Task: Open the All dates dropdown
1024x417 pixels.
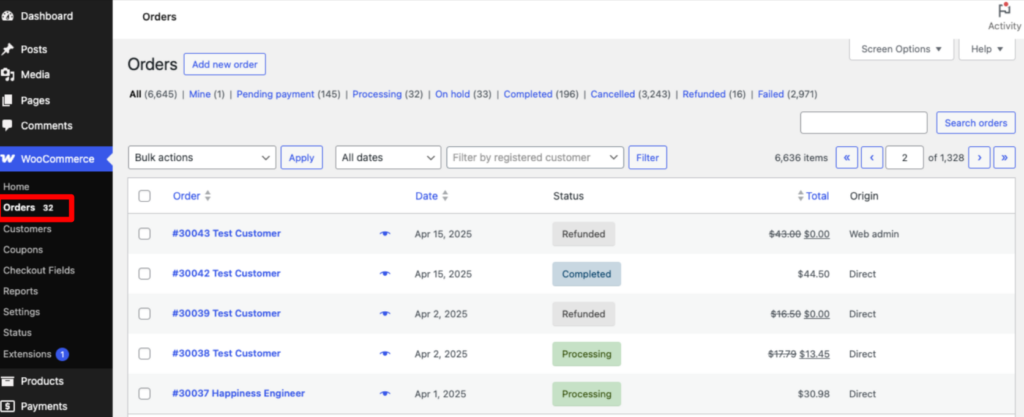Action: click(x=389, y=157)
